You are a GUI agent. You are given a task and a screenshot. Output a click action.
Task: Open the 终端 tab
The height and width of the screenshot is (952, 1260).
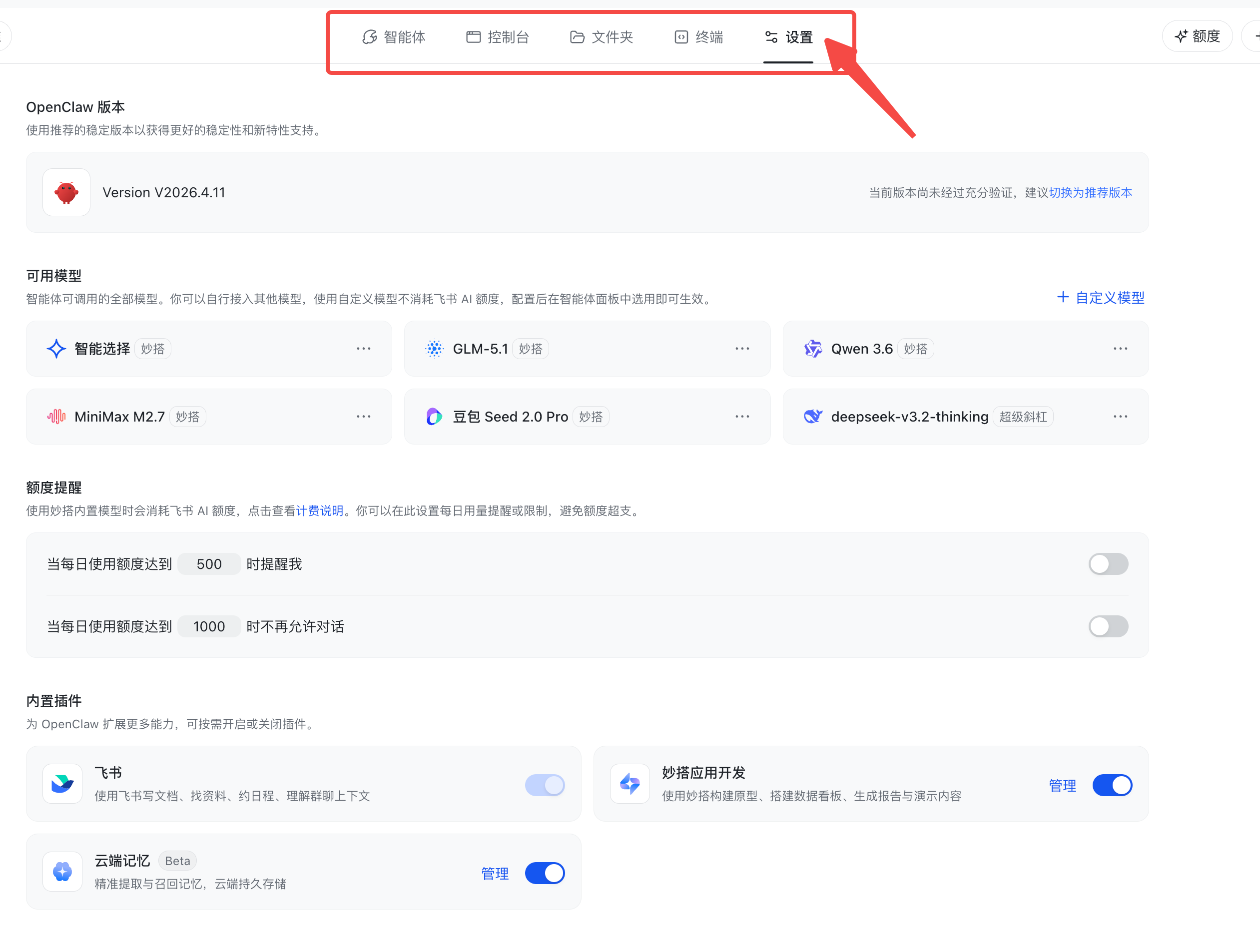coord(699,37)
